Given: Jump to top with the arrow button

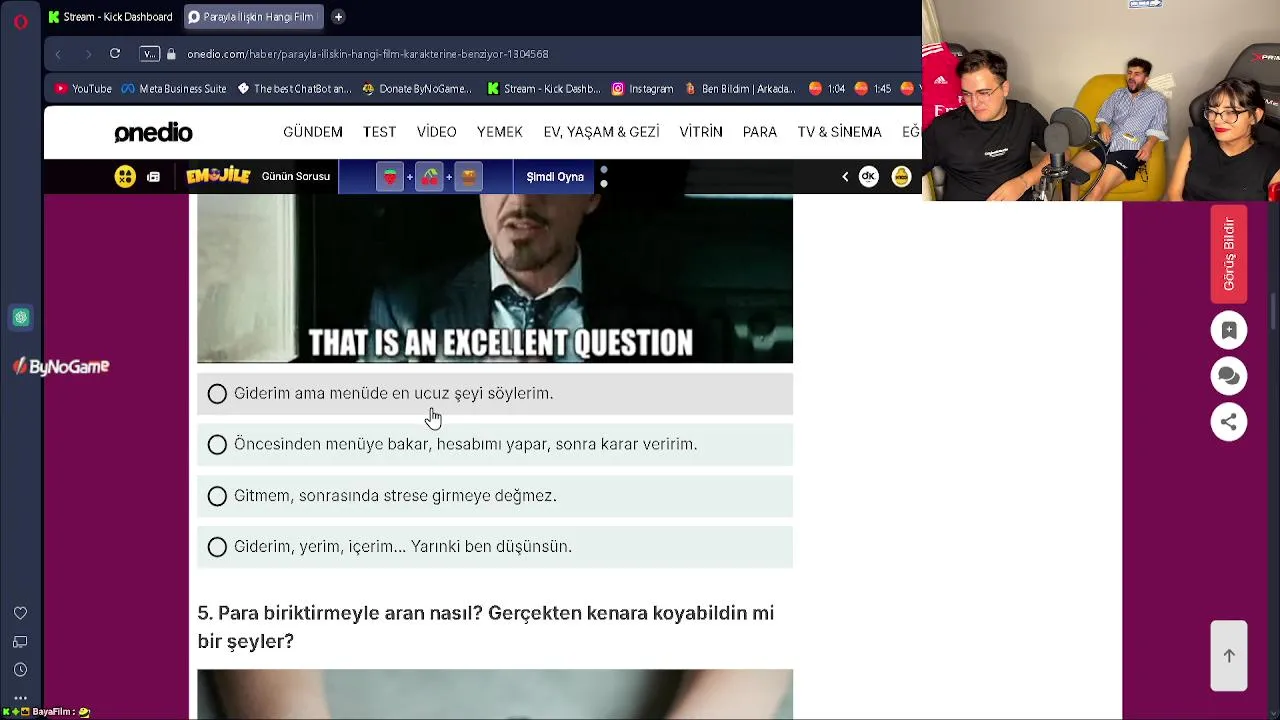Looking at the screenshot, I should 1229,656.
